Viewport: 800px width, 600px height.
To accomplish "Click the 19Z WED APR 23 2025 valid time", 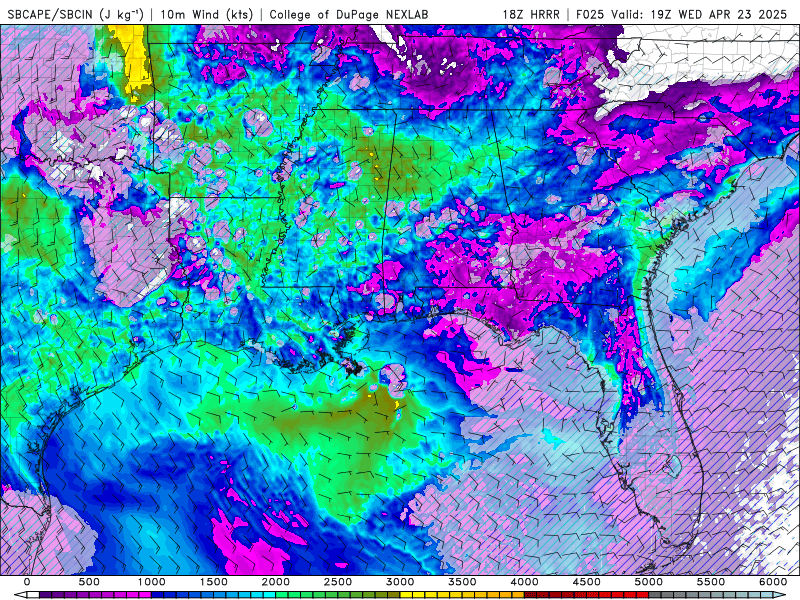I will tap(719, 14).
